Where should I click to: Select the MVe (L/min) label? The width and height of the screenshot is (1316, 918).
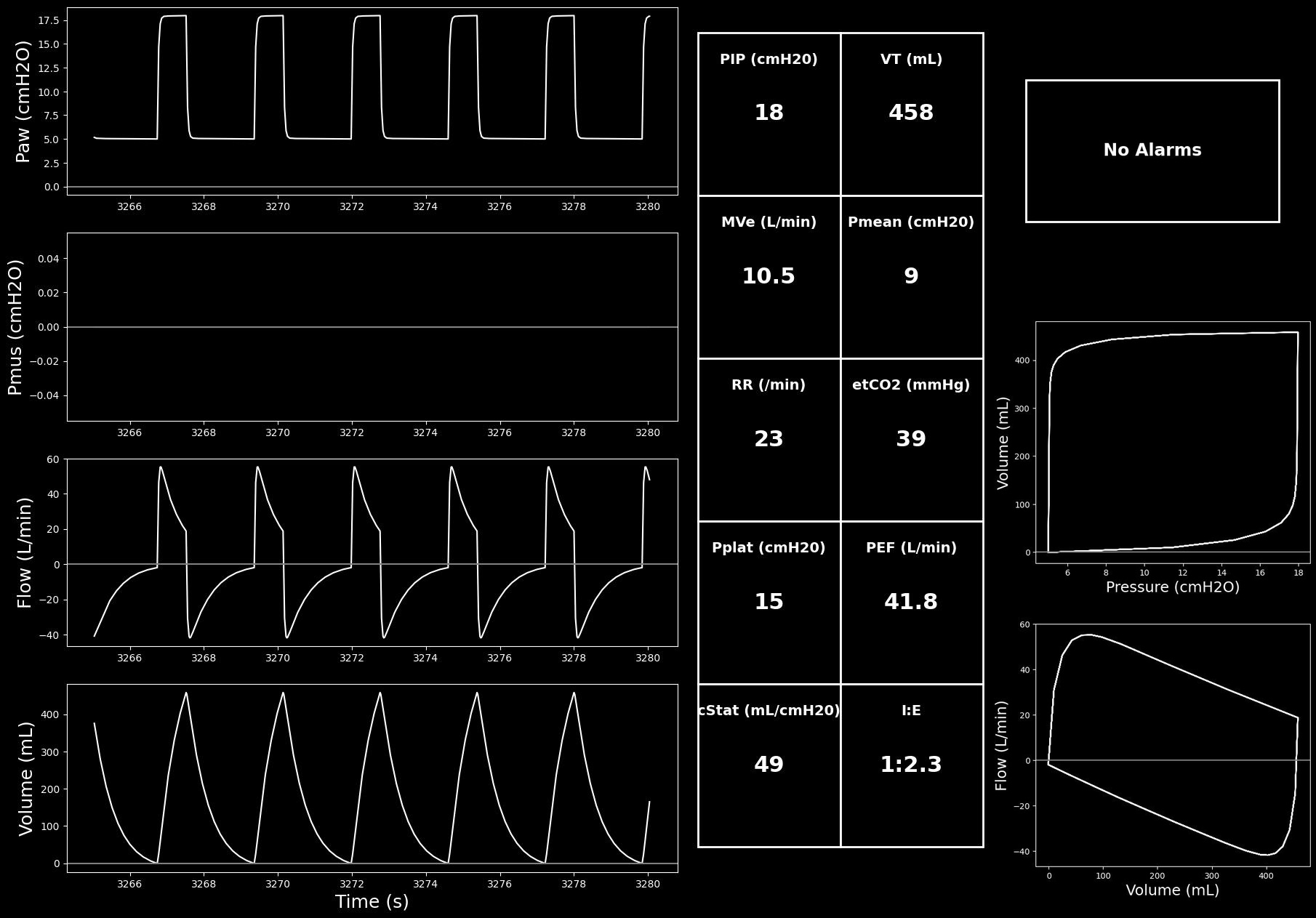point(769,222)
